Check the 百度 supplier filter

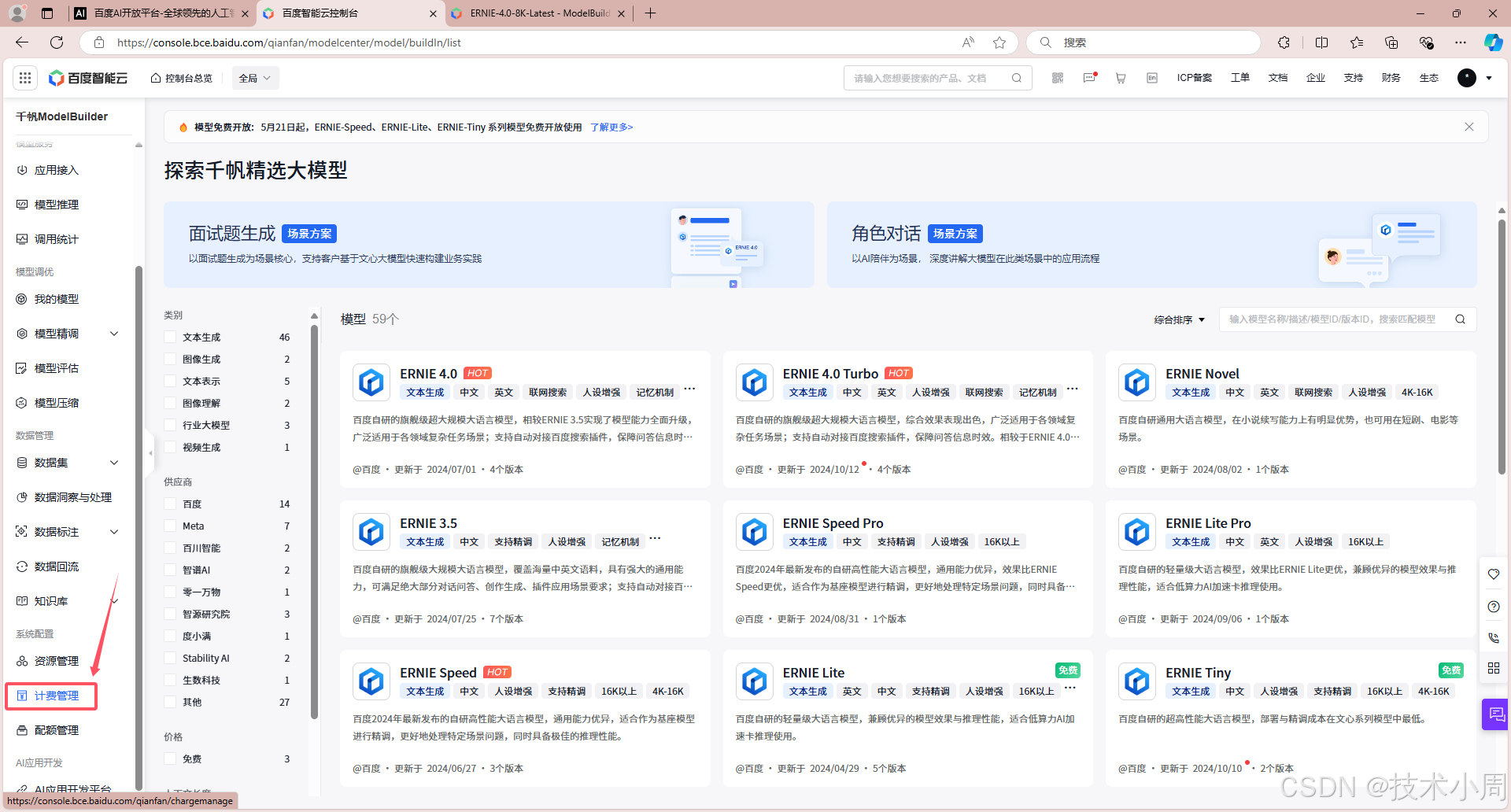pyautogui.click(x=170, y=504)
